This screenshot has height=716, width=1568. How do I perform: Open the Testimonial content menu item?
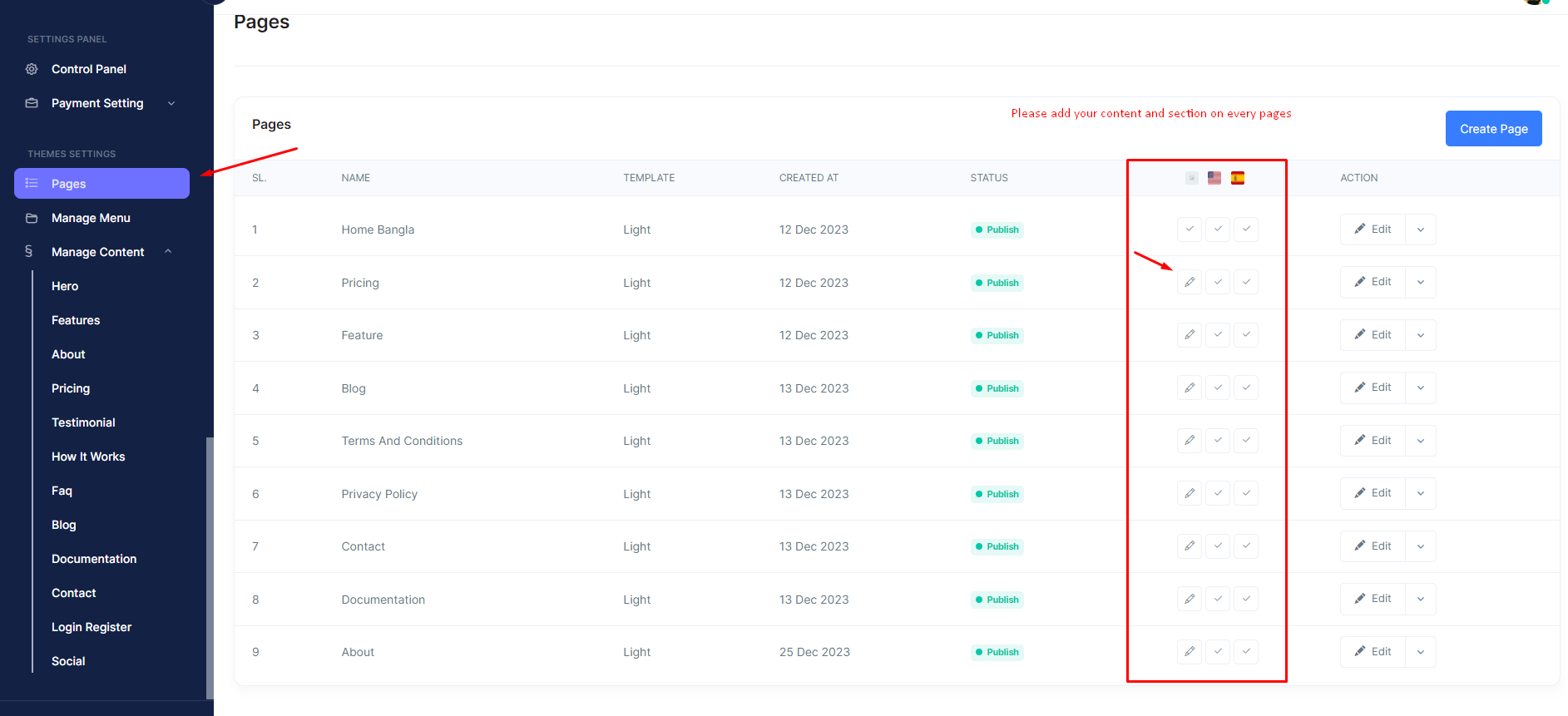coord(83,422)
